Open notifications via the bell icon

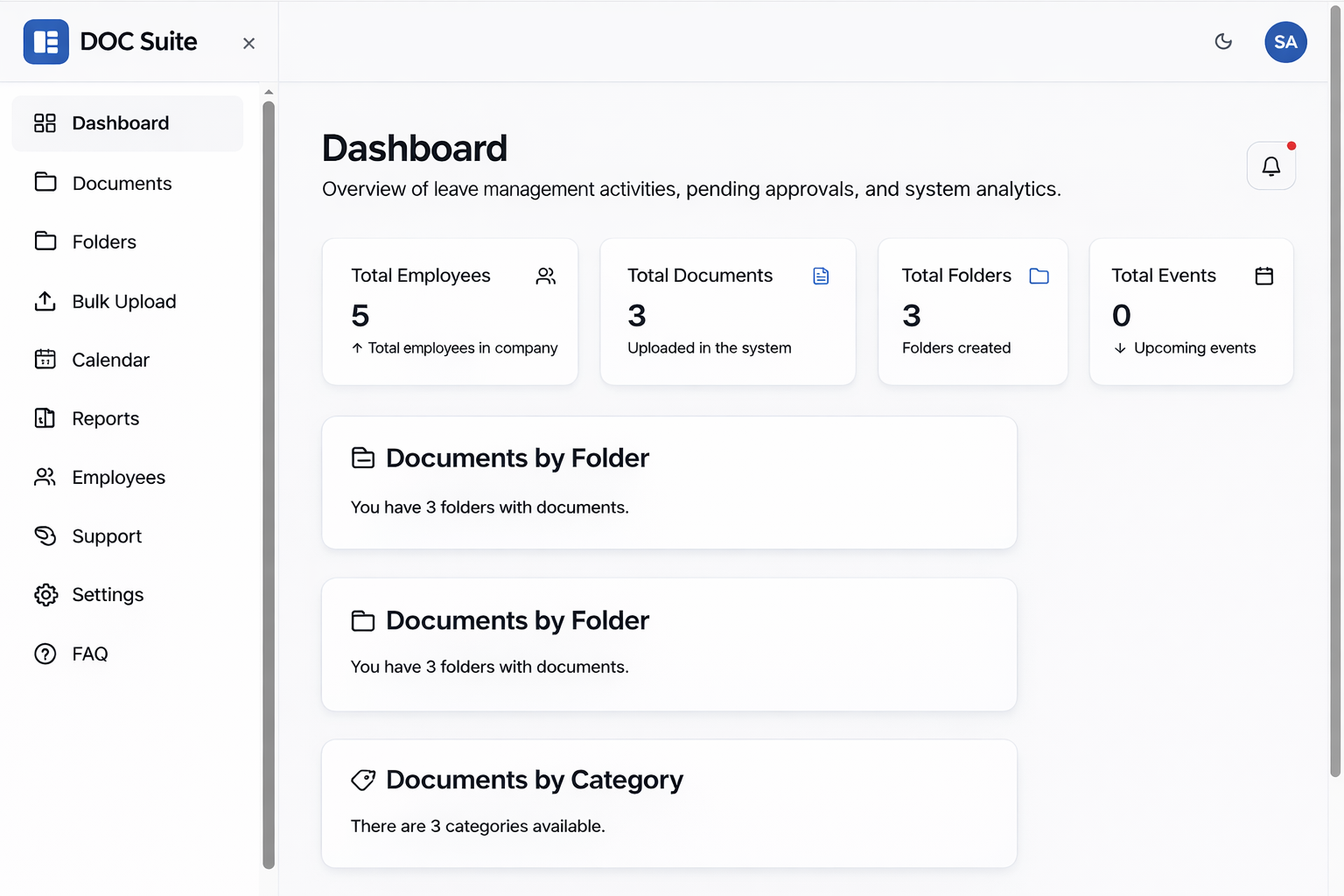pyautogui.click(x=1270, y=166)
